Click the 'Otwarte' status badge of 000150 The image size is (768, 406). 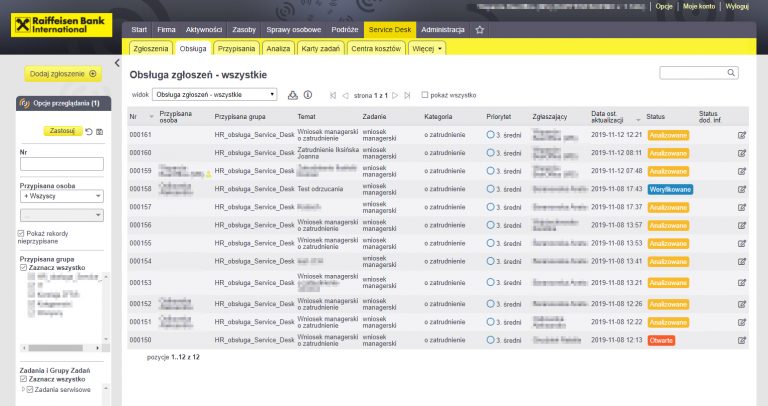tap(661, 340)
